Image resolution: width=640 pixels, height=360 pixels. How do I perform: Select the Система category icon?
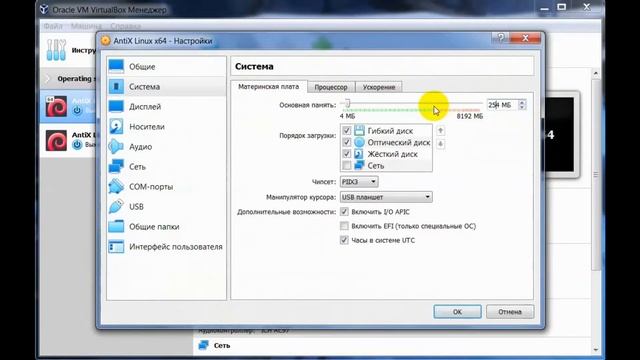tap(116, 87)
